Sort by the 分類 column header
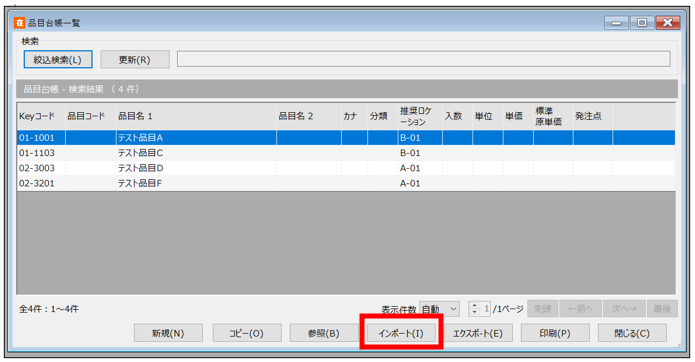 point(383,116)
